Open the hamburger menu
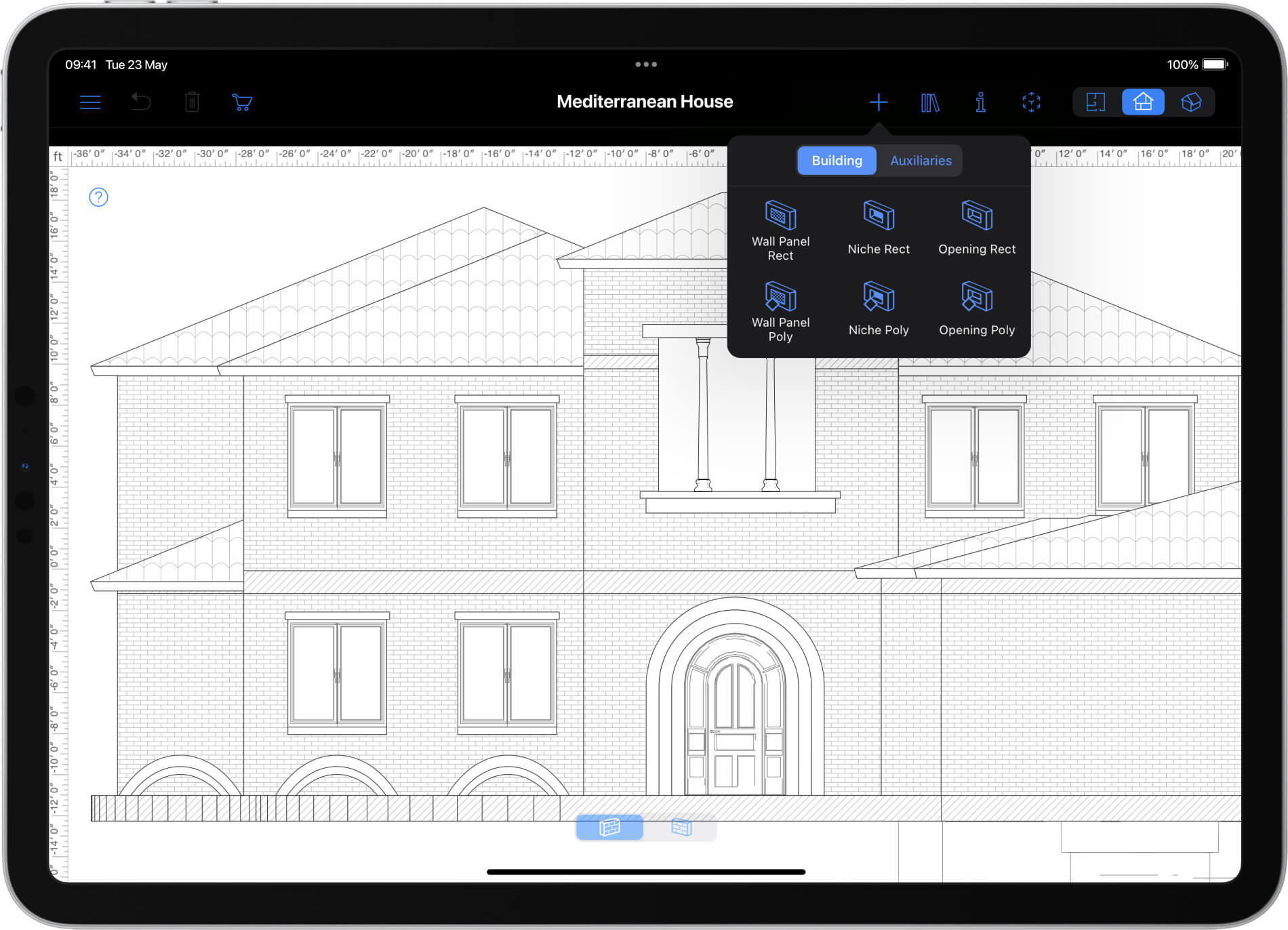This screenshot has width=1288, height=930. (90, 102)
